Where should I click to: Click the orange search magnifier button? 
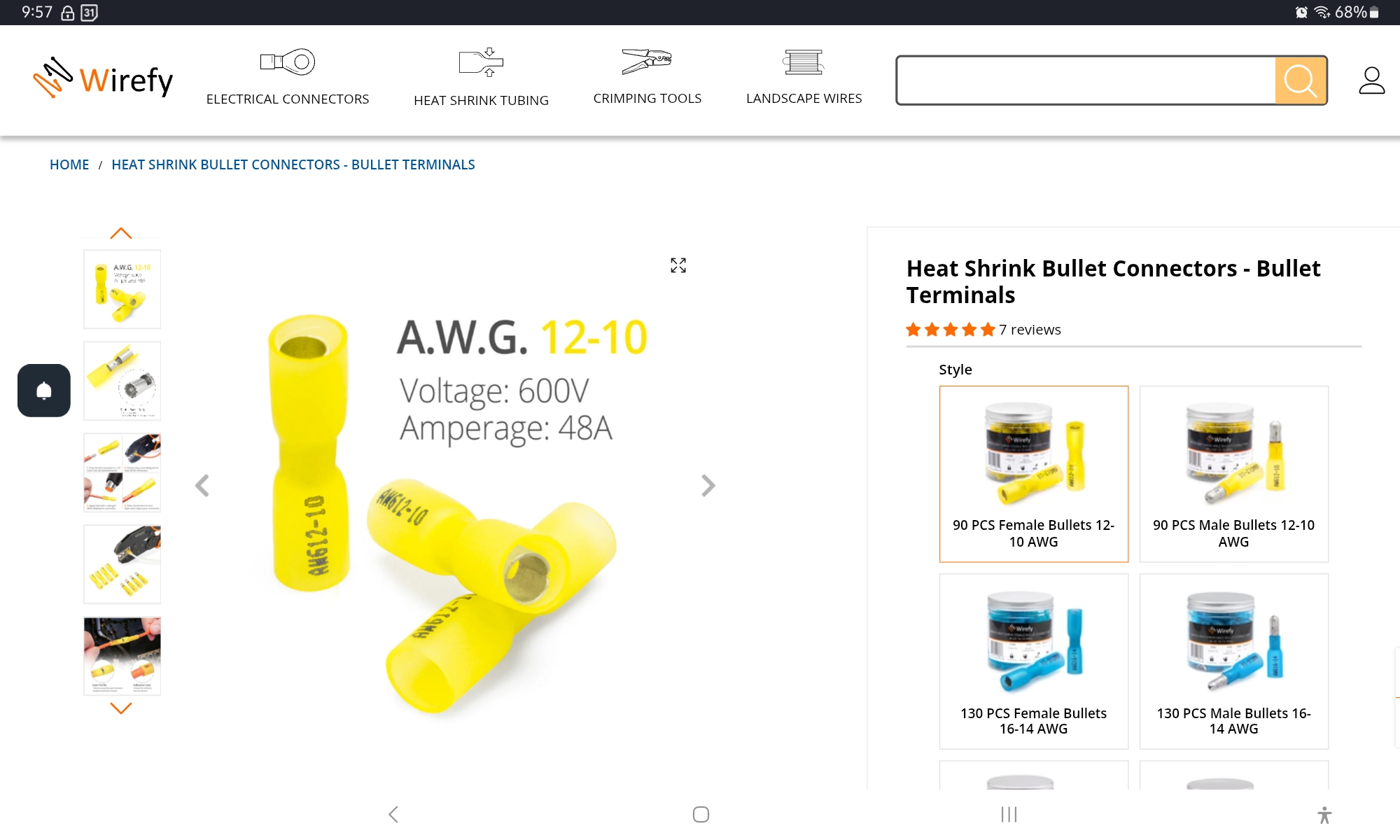point(1301,80)
